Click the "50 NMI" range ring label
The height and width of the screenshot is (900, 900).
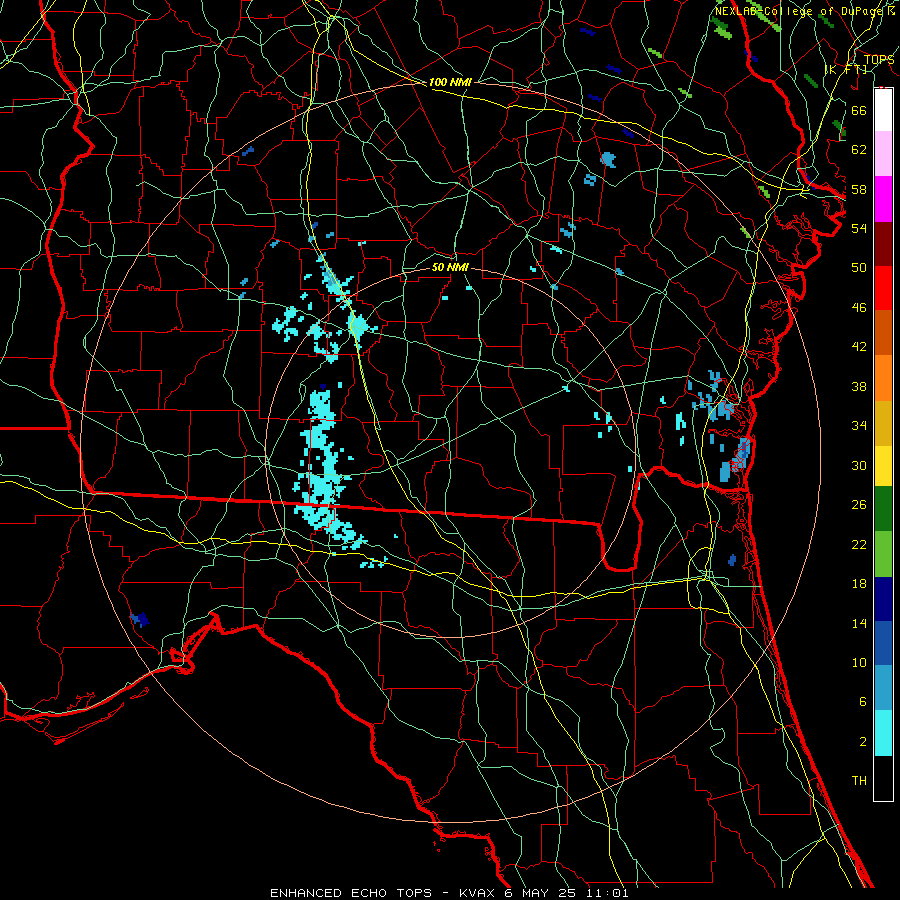coord(450,267)
